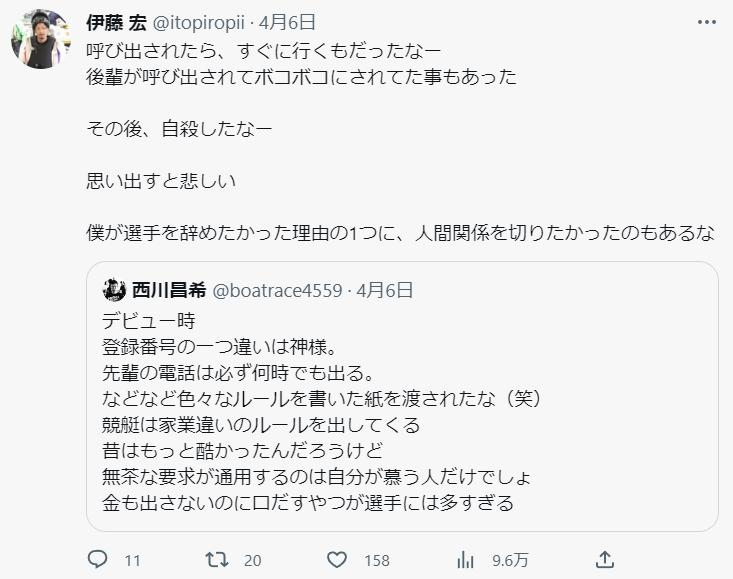The width and height of the screenshot is (733, 579).
Task: Open 伊藤 宏's profile avatar
Action: (x=41, y=40)
